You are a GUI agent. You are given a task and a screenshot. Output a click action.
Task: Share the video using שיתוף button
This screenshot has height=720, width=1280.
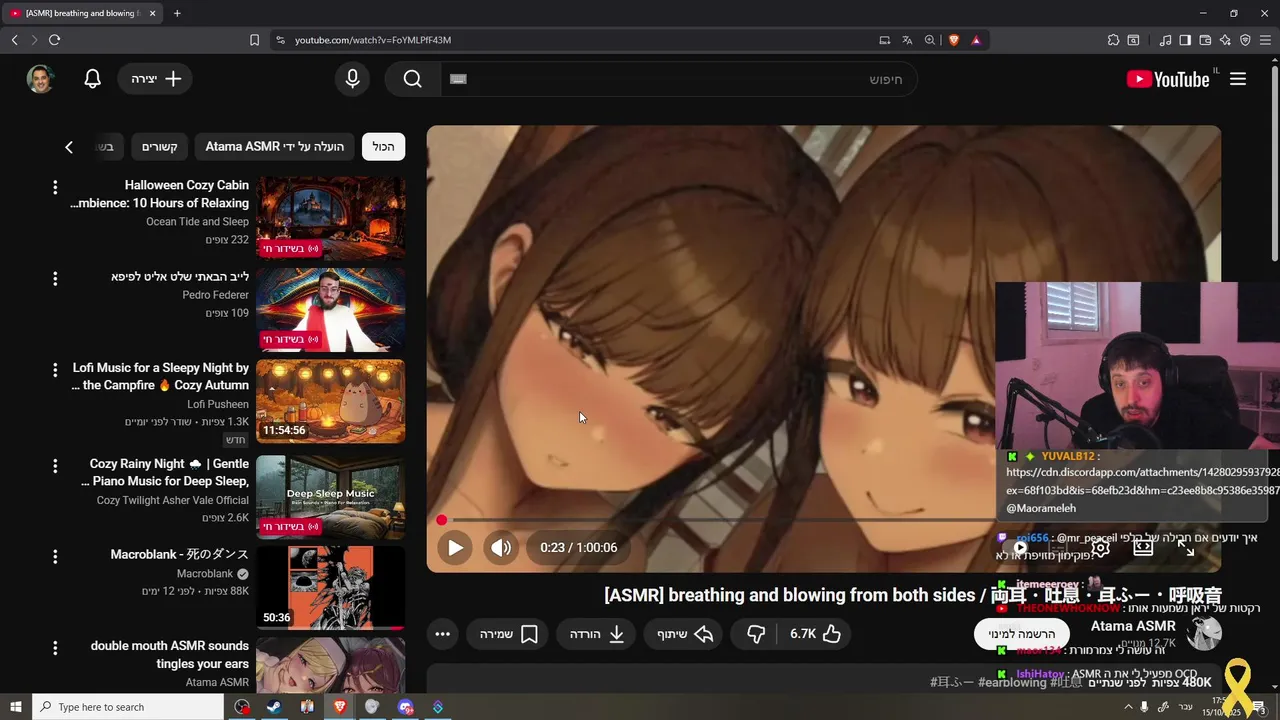(685, 634)
